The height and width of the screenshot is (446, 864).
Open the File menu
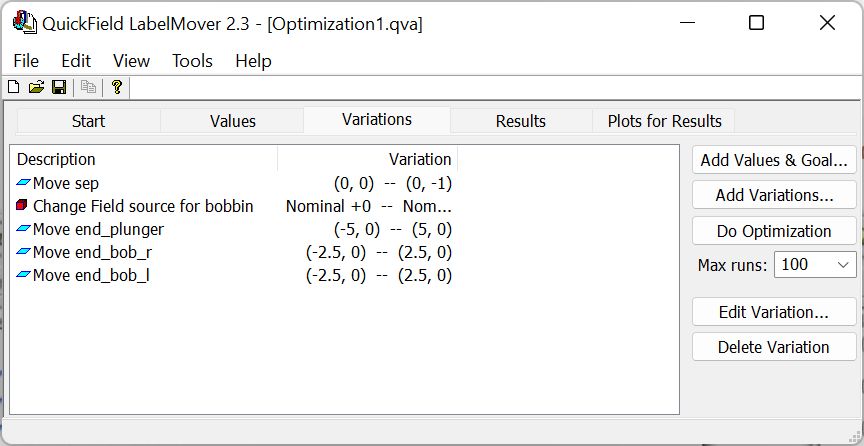(x=26, y=61)
